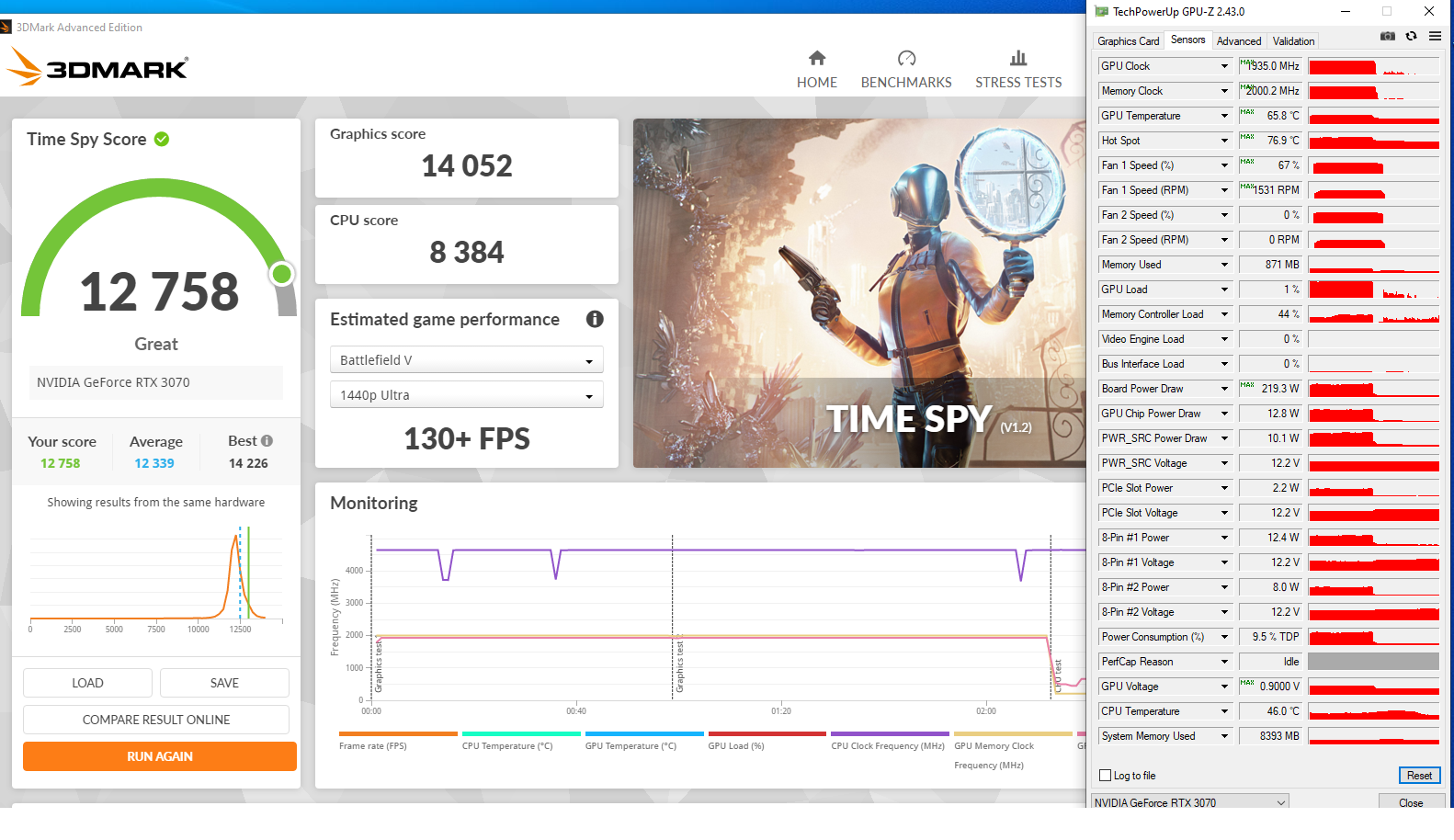Click Your score value 12 758
Screen dimensions: 1454x840
61,463
